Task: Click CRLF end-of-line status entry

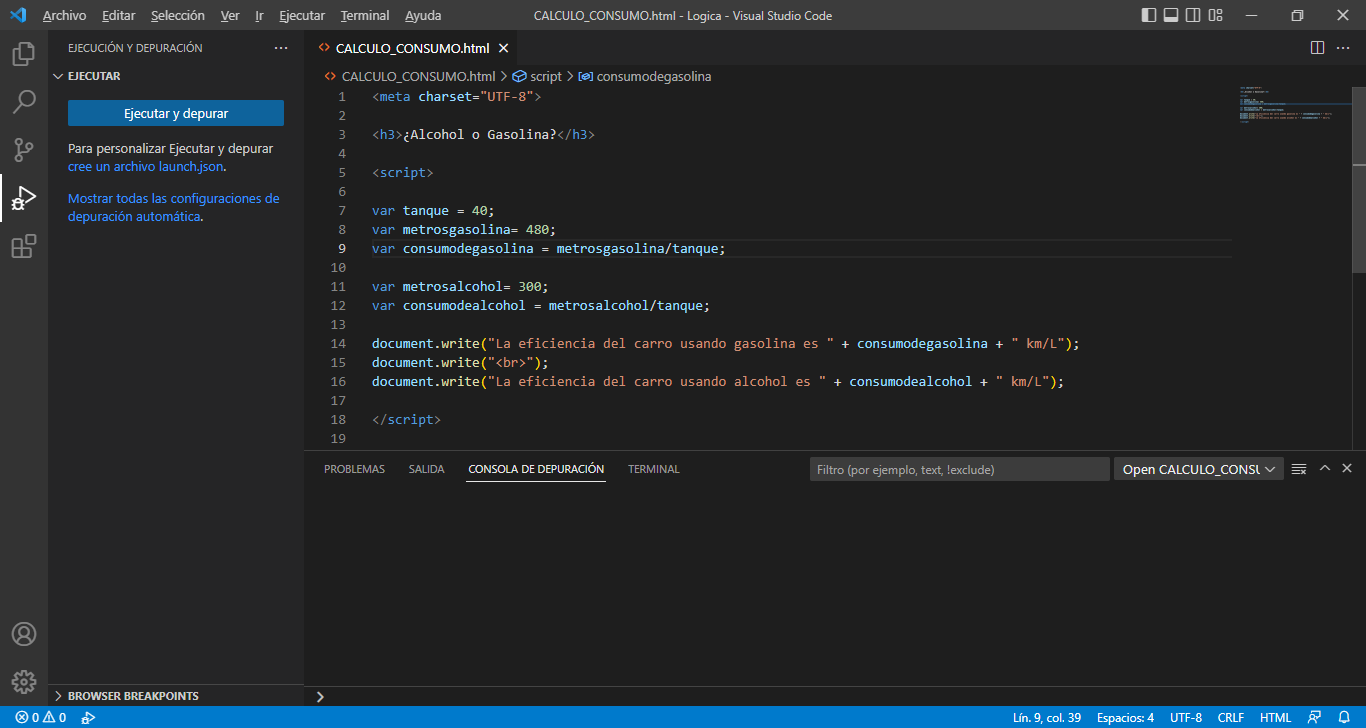Action: tap(1231, 718)
